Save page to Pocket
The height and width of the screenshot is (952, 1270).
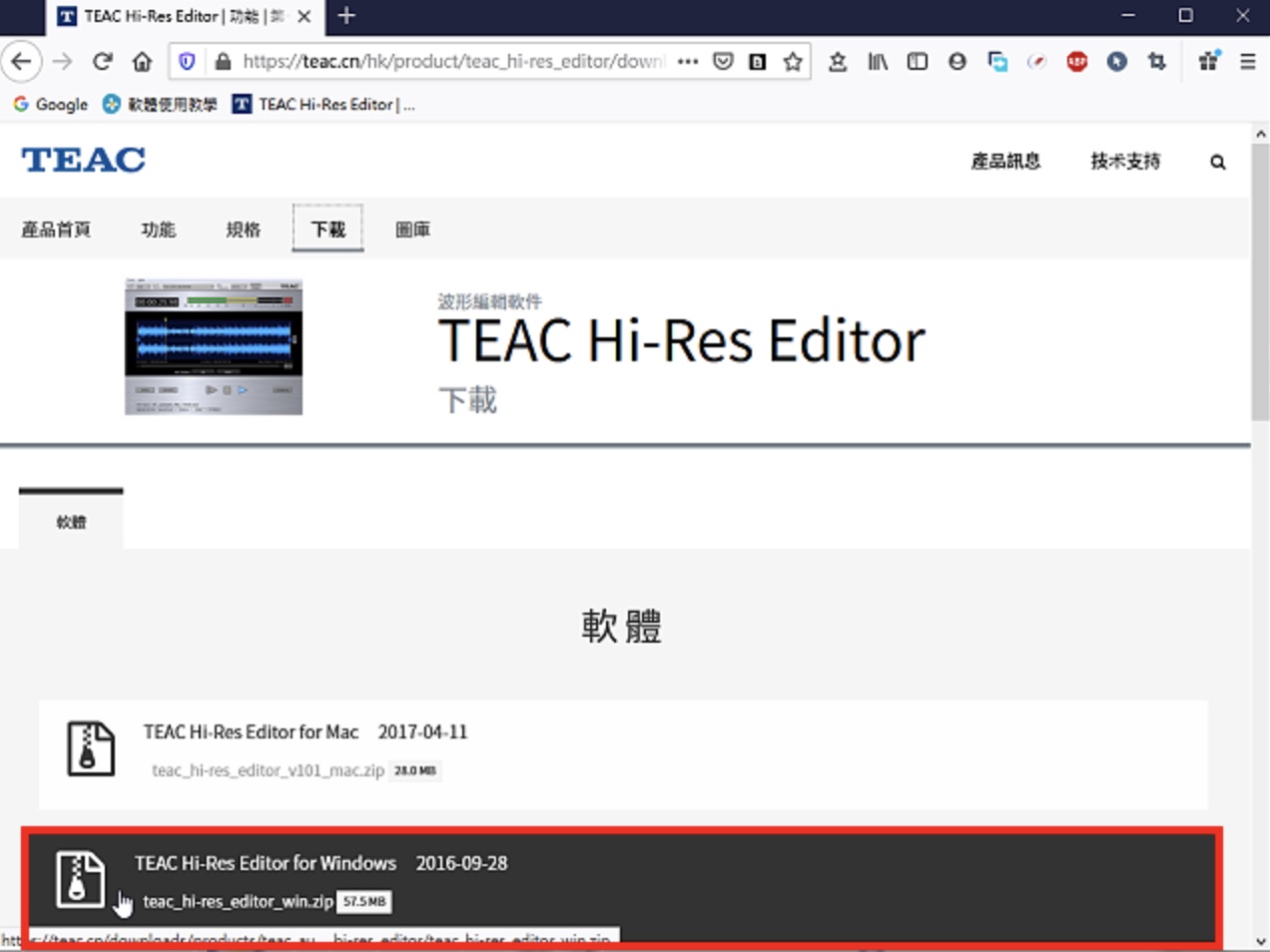coord(723,62)
